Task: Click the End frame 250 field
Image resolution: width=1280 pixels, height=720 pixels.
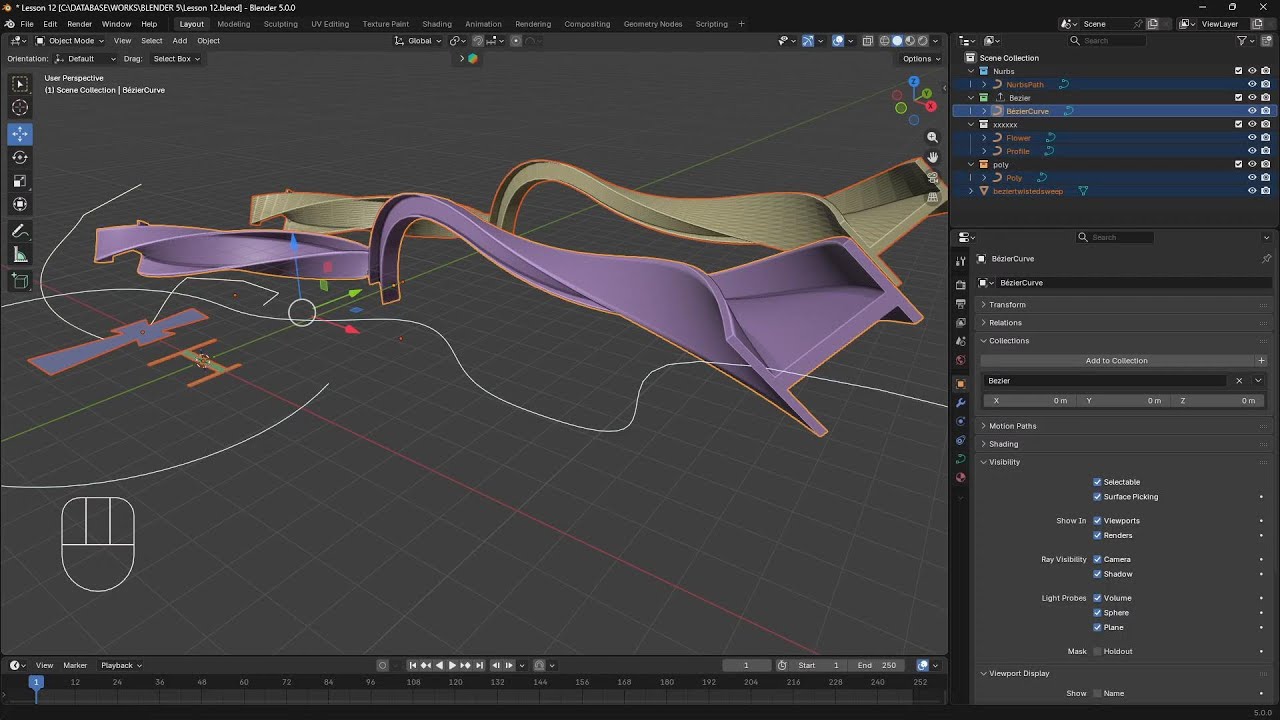Action: 878,665
